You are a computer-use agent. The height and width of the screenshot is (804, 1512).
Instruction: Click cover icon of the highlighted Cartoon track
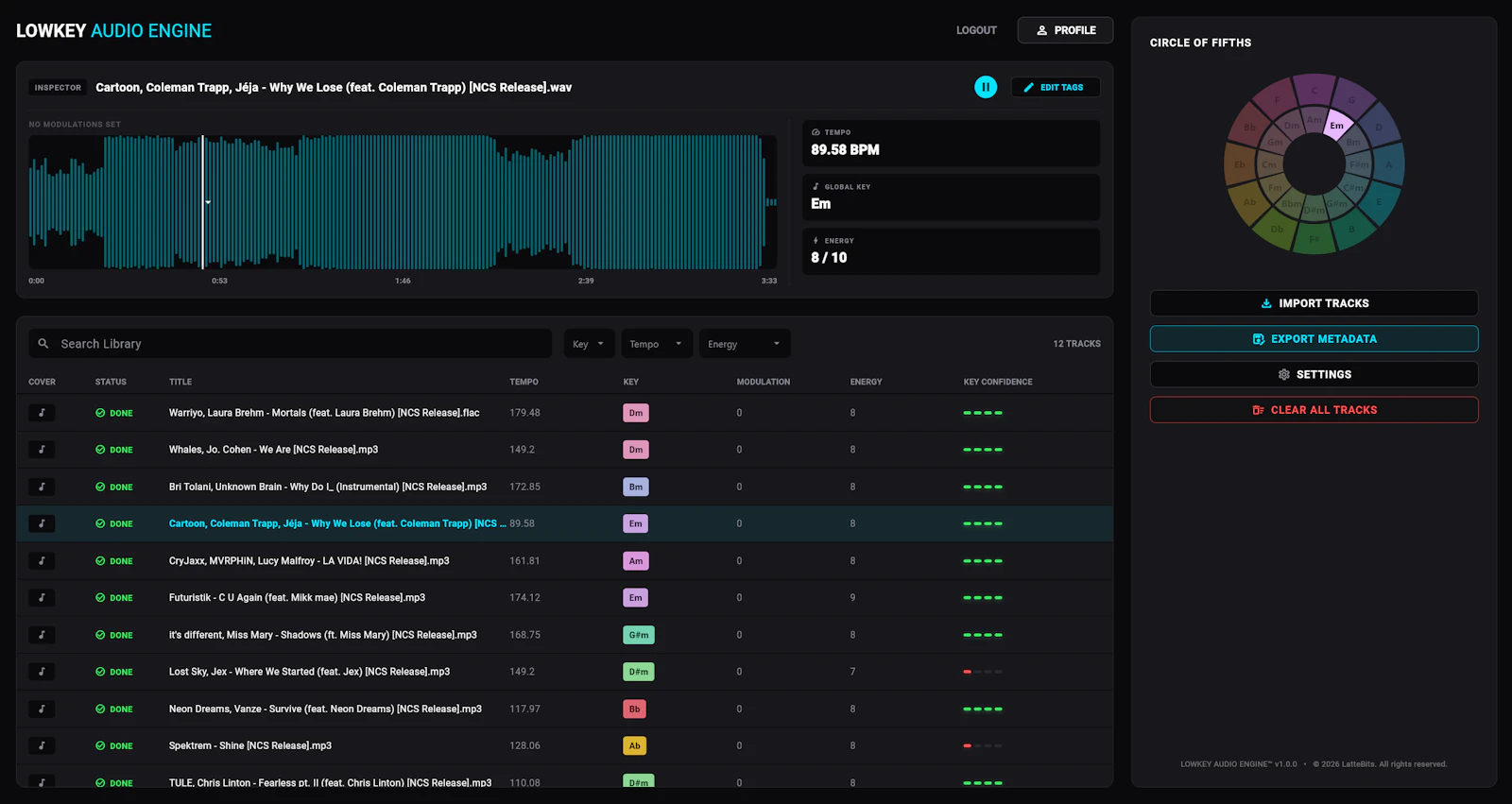(x=42, y=523)
